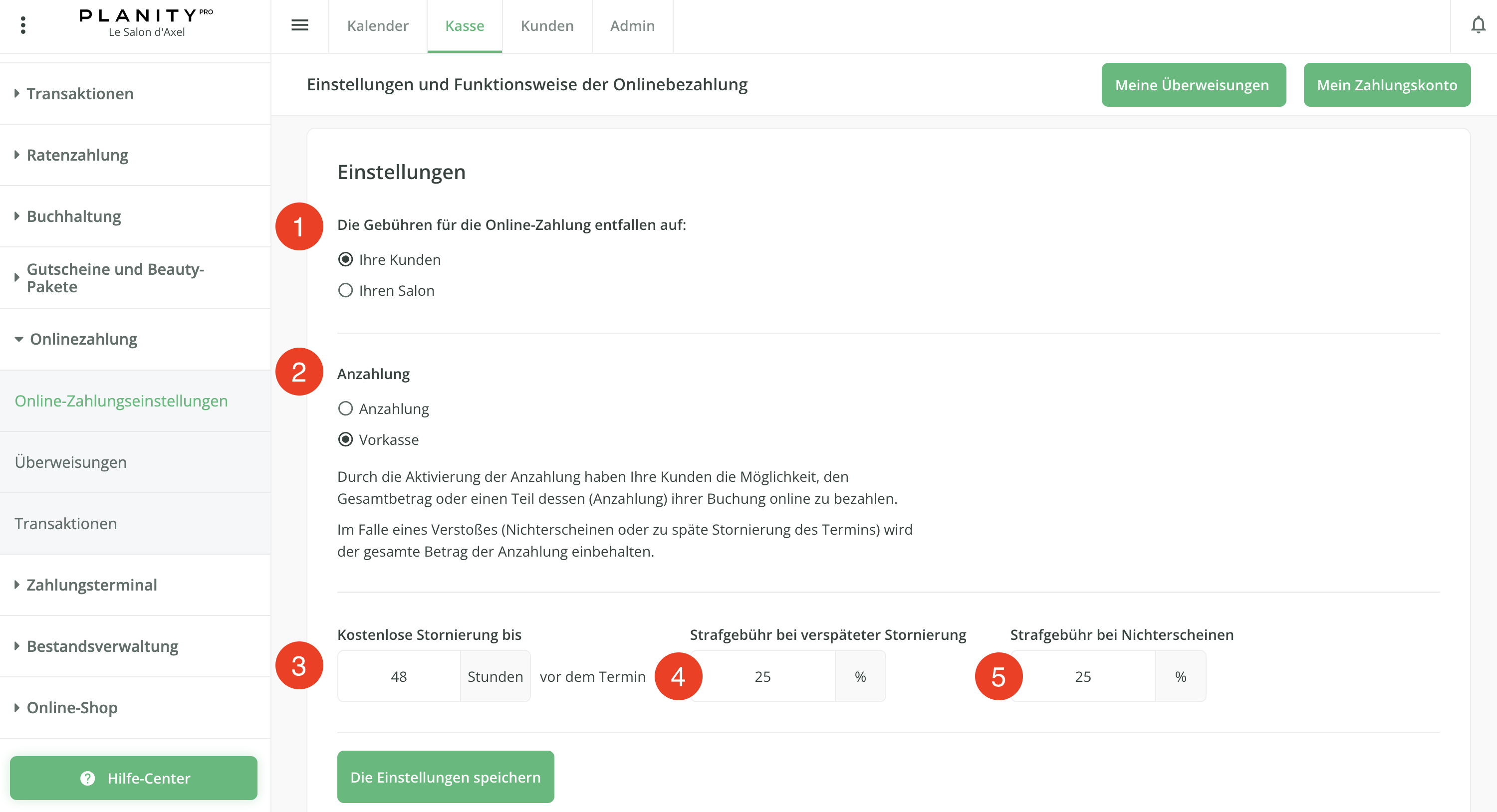Click the Hilfe-Center question mark icon
This screenshot has width=1497, height=812.
[x=87, y=778]
